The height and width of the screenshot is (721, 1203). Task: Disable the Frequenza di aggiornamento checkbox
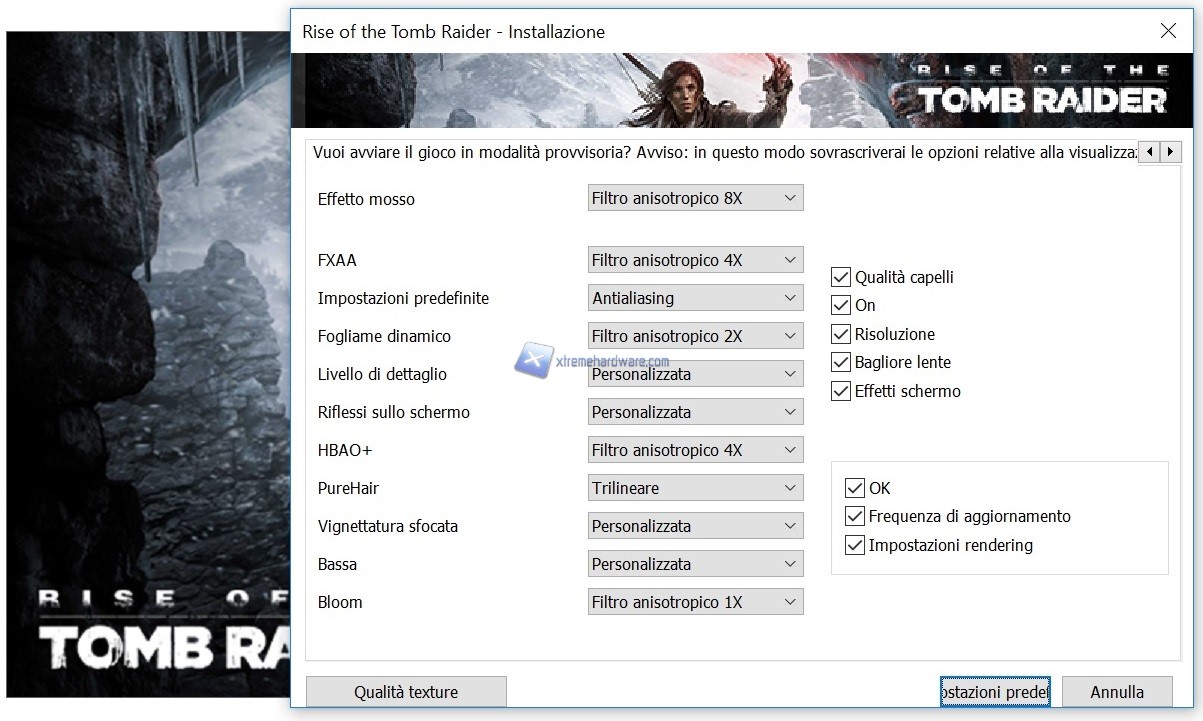pyautogui.click(x=855, y=517)
